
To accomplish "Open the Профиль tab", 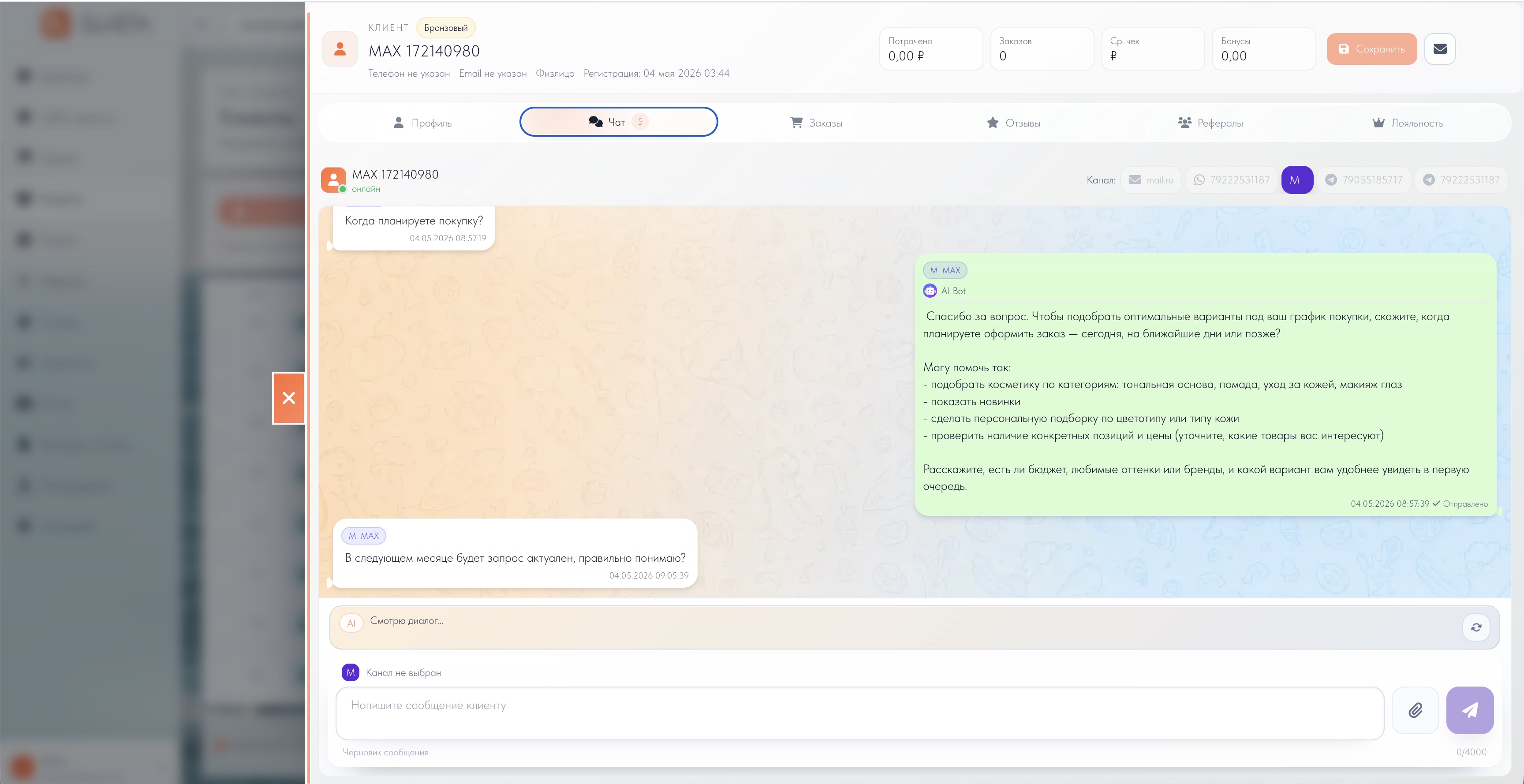I will pos(422,123).
